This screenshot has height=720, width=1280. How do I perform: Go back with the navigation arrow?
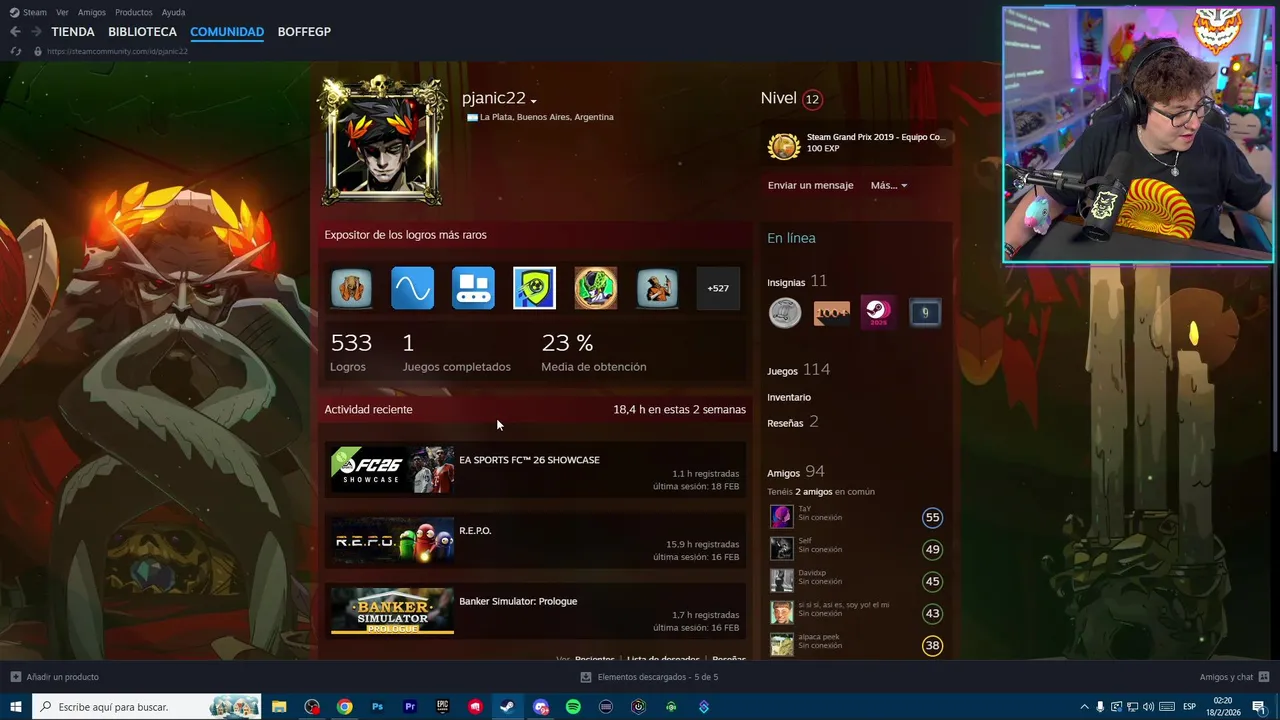(x=15, y=32)
